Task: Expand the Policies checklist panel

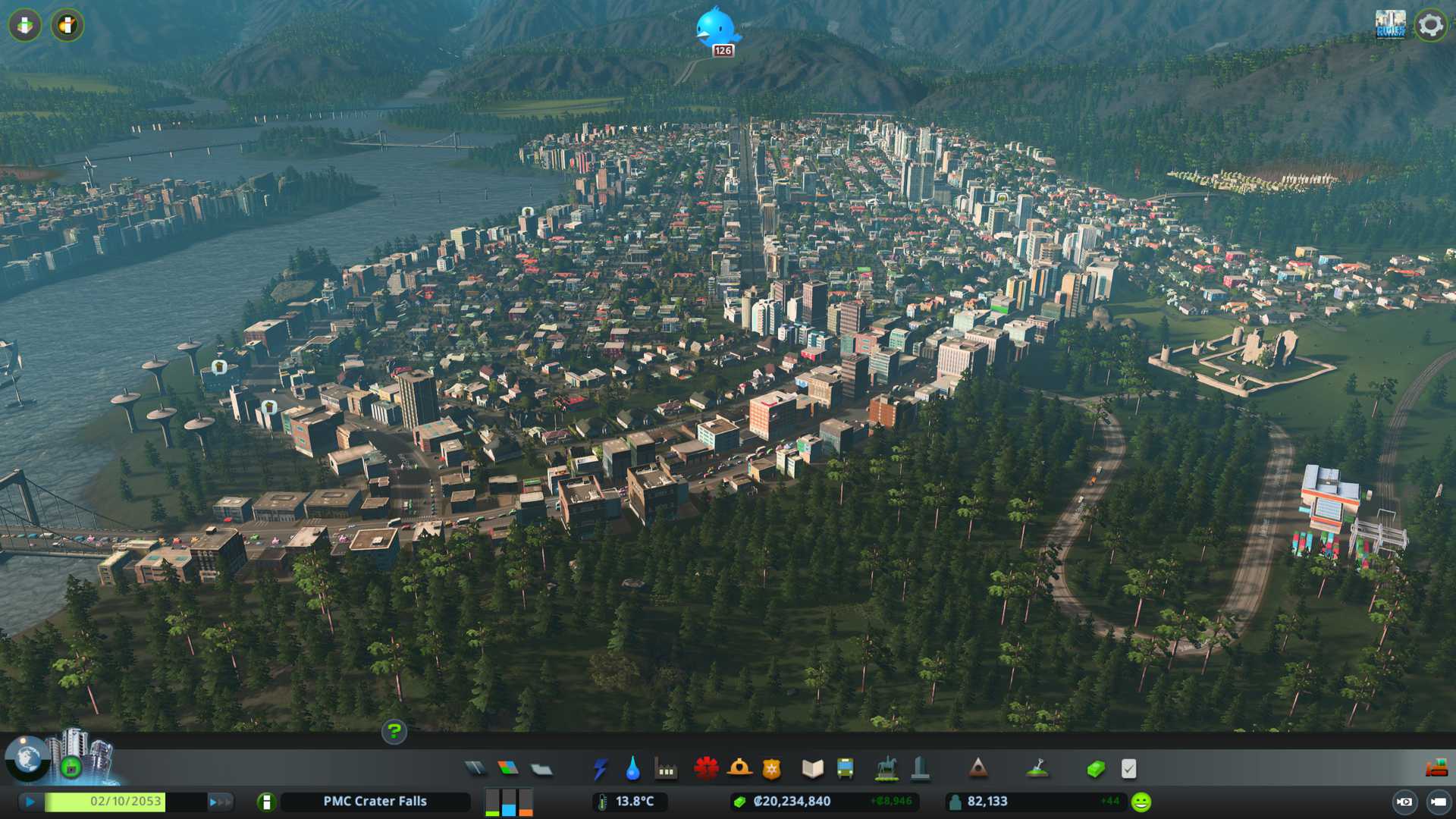Action: pyautogui.click(x=1128, y=769)
